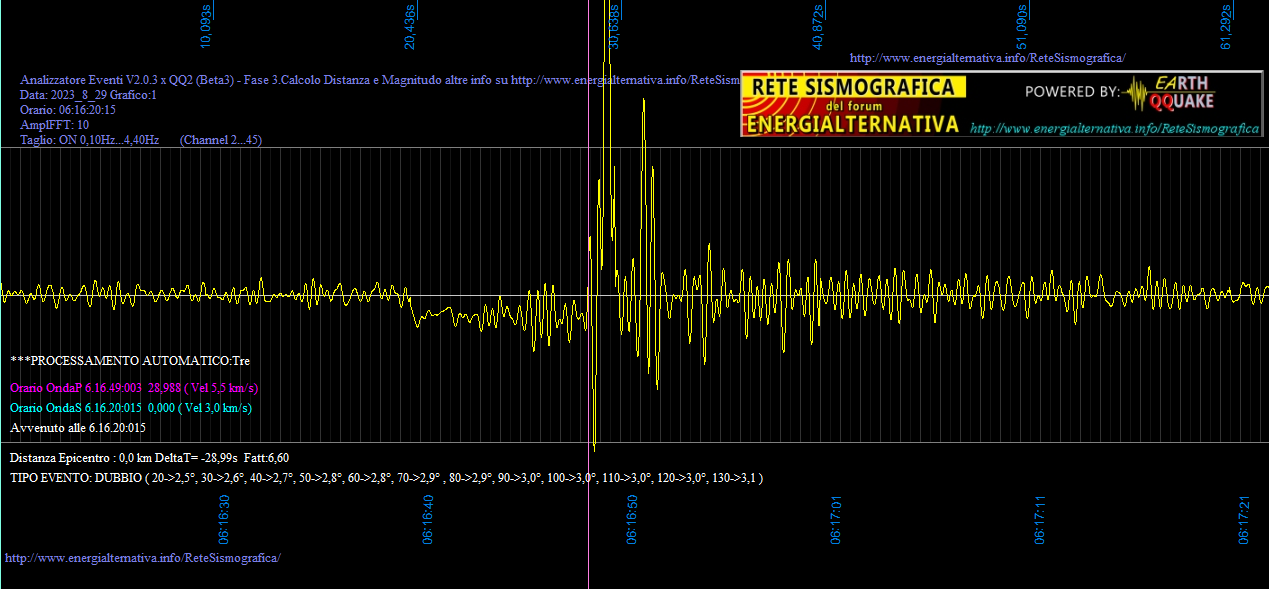Select the Analizzatore Eventi V2.0.3 title line
Image resolution: width=1269 pixels, height=589 pixels.
380,80
